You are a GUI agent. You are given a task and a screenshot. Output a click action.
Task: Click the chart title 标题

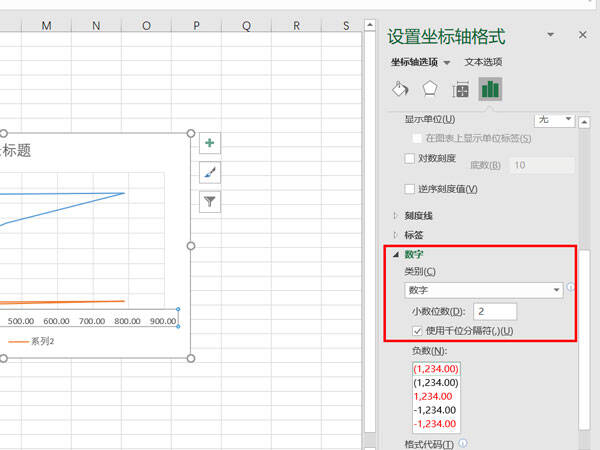point(16,150)
